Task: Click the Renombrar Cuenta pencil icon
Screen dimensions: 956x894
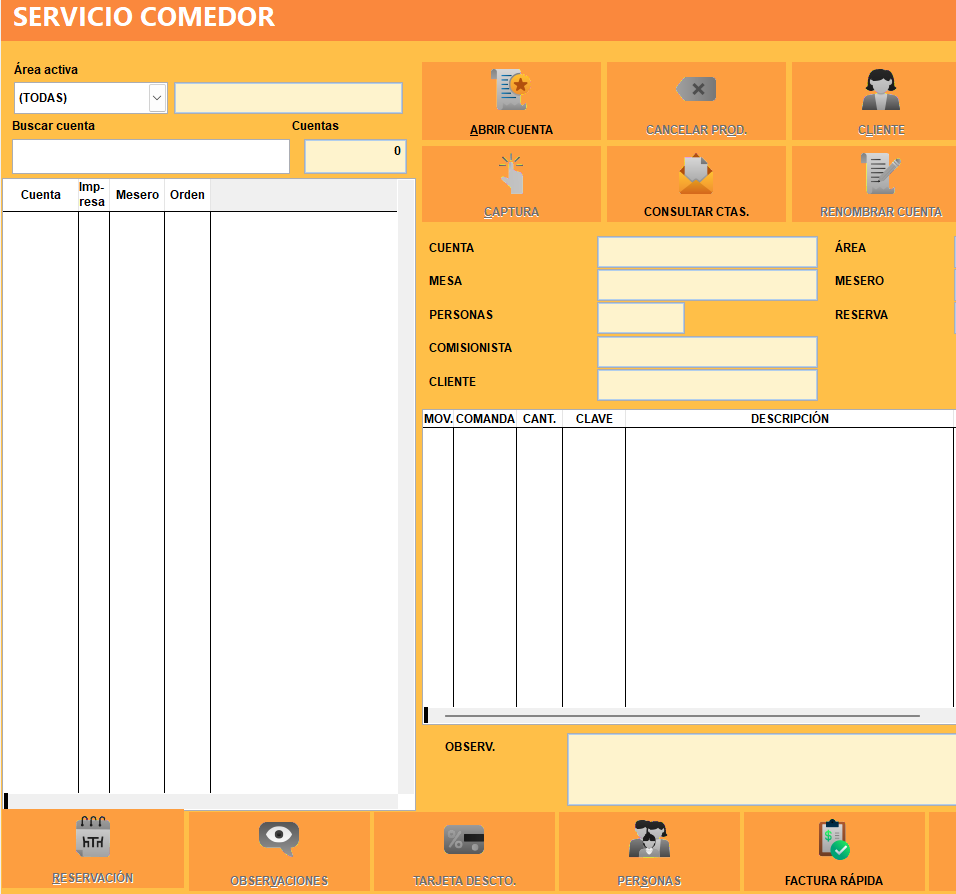Action: 880,175
